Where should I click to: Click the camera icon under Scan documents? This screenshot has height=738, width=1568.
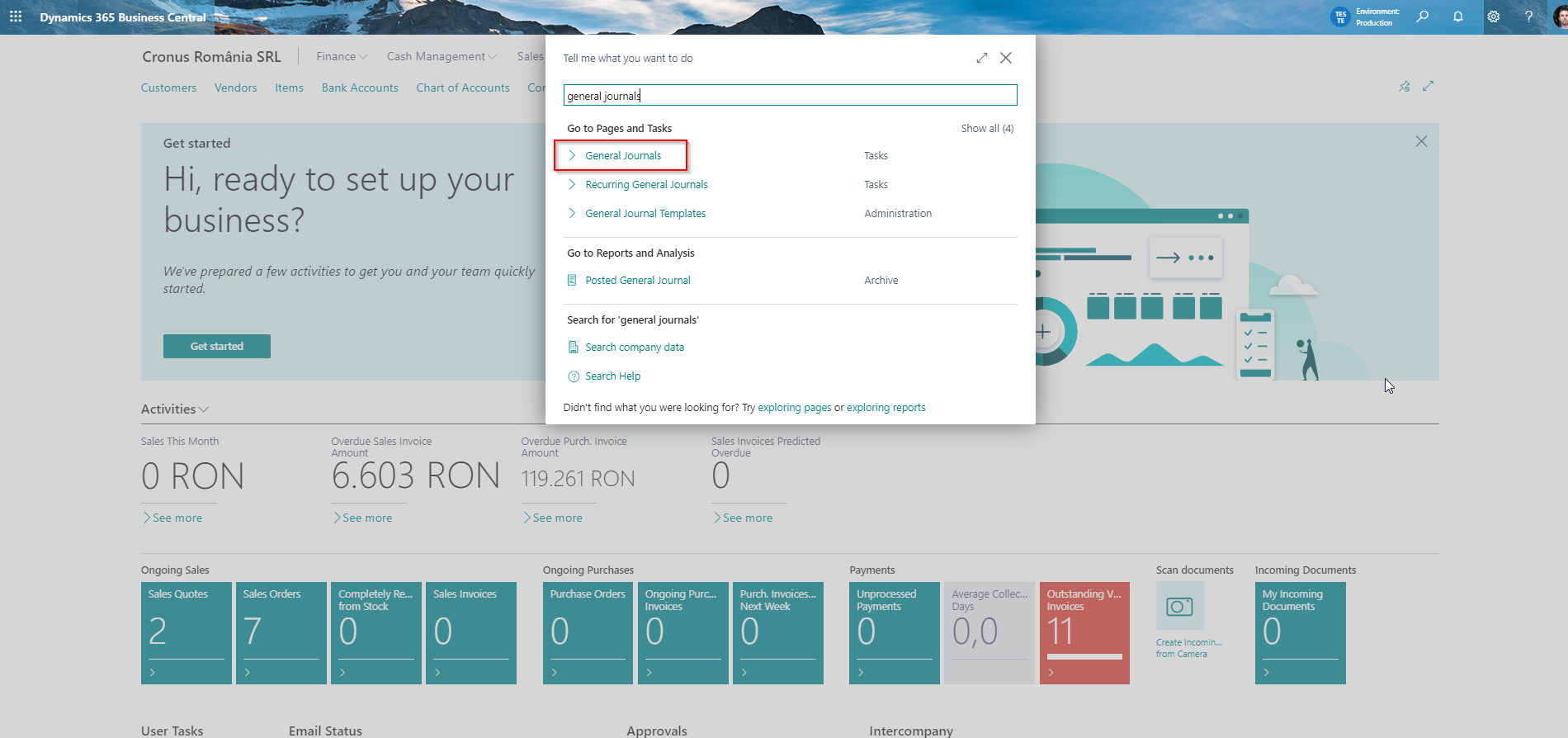[1180, 607]
